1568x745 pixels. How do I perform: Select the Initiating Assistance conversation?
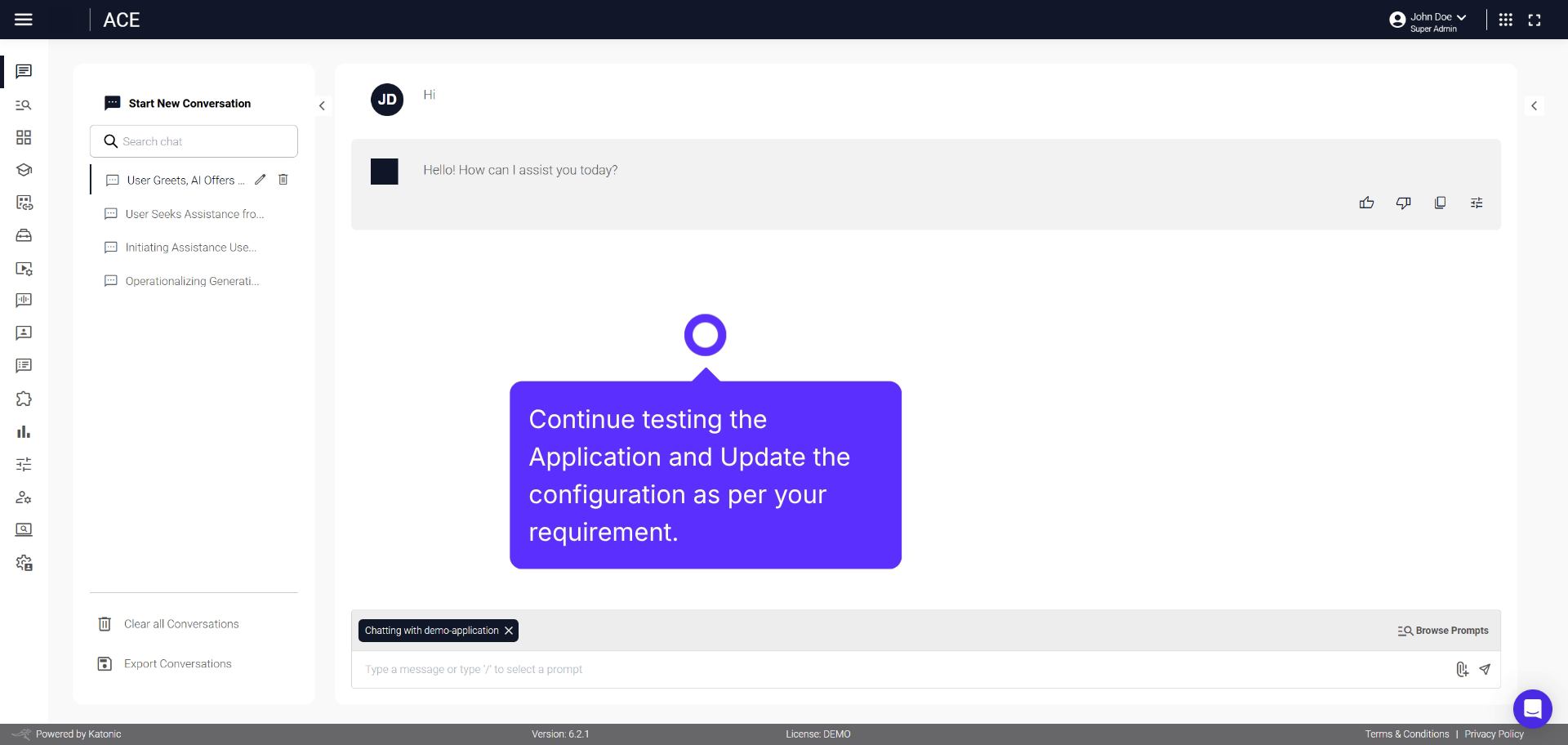click(x=190, y=247)
